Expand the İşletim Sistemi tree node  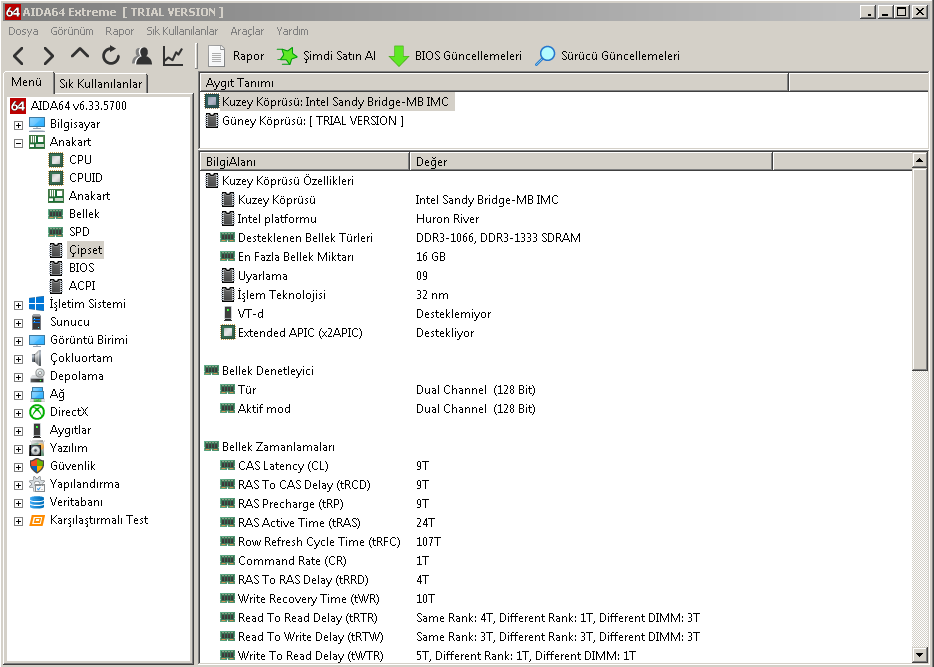pyautogui.click(x=18, y=304)
